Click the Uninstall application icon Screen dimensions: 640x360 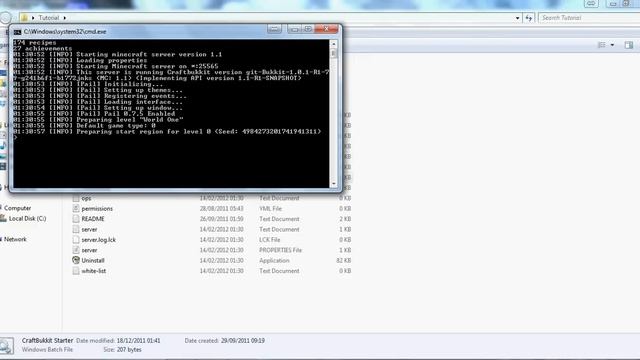click(x=76, y=260)
